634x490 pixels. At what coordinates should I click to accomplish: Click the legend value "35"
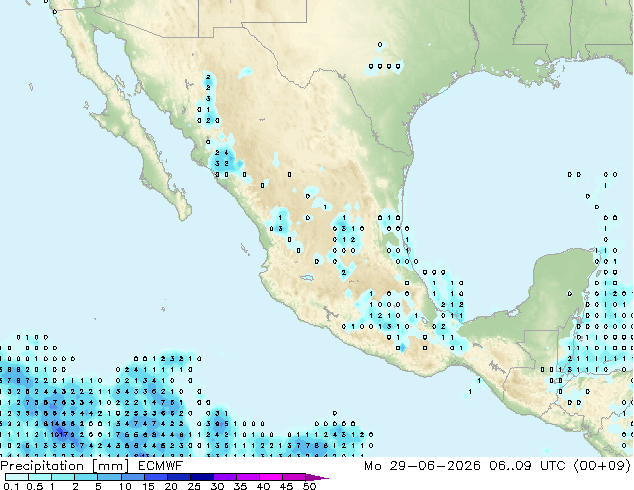[x=240, y=486]
